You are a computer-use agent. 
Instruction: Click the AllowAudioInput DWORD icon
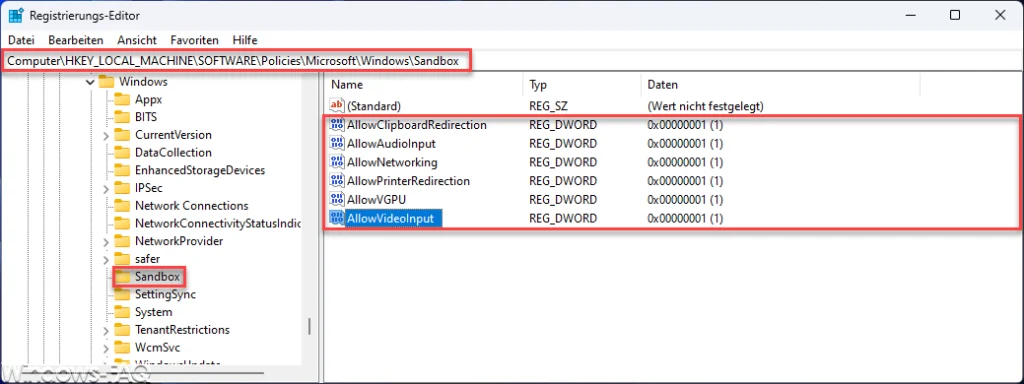337,143
